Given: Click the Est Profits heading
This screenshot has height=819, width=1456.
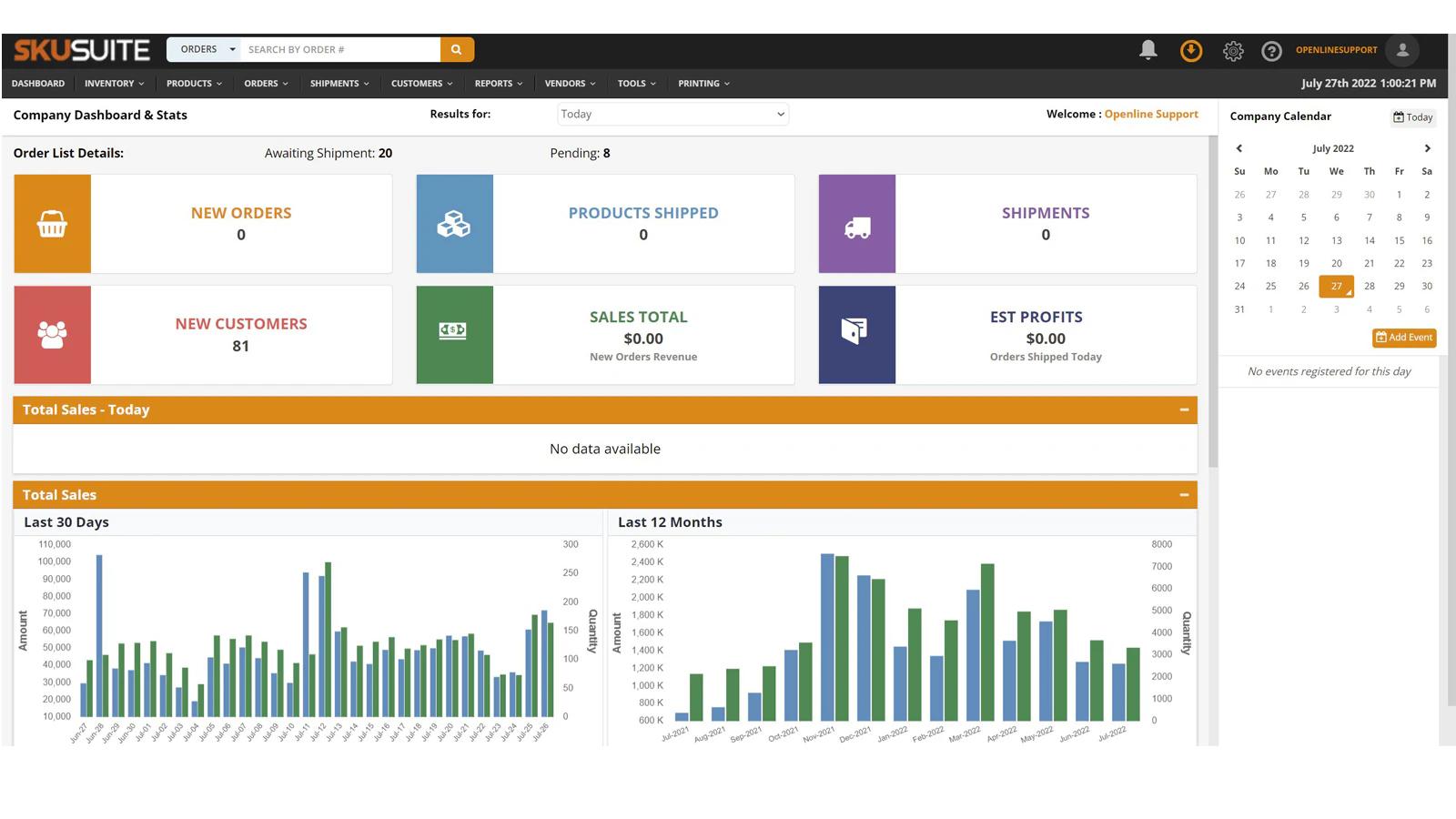Looking at the screenshot, I should (x=1036, y=317).
